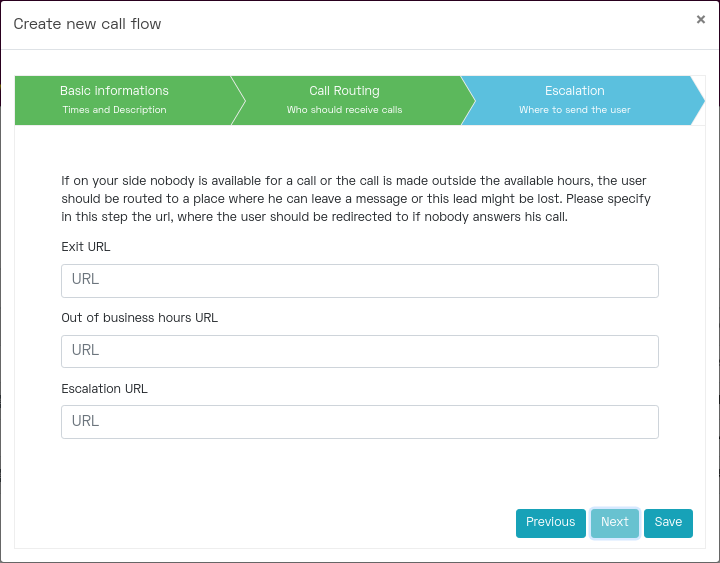The height and width of the screenshot is (563, 720).
Task: Click the Times and Description subtitle
Action: click(114, 110)
